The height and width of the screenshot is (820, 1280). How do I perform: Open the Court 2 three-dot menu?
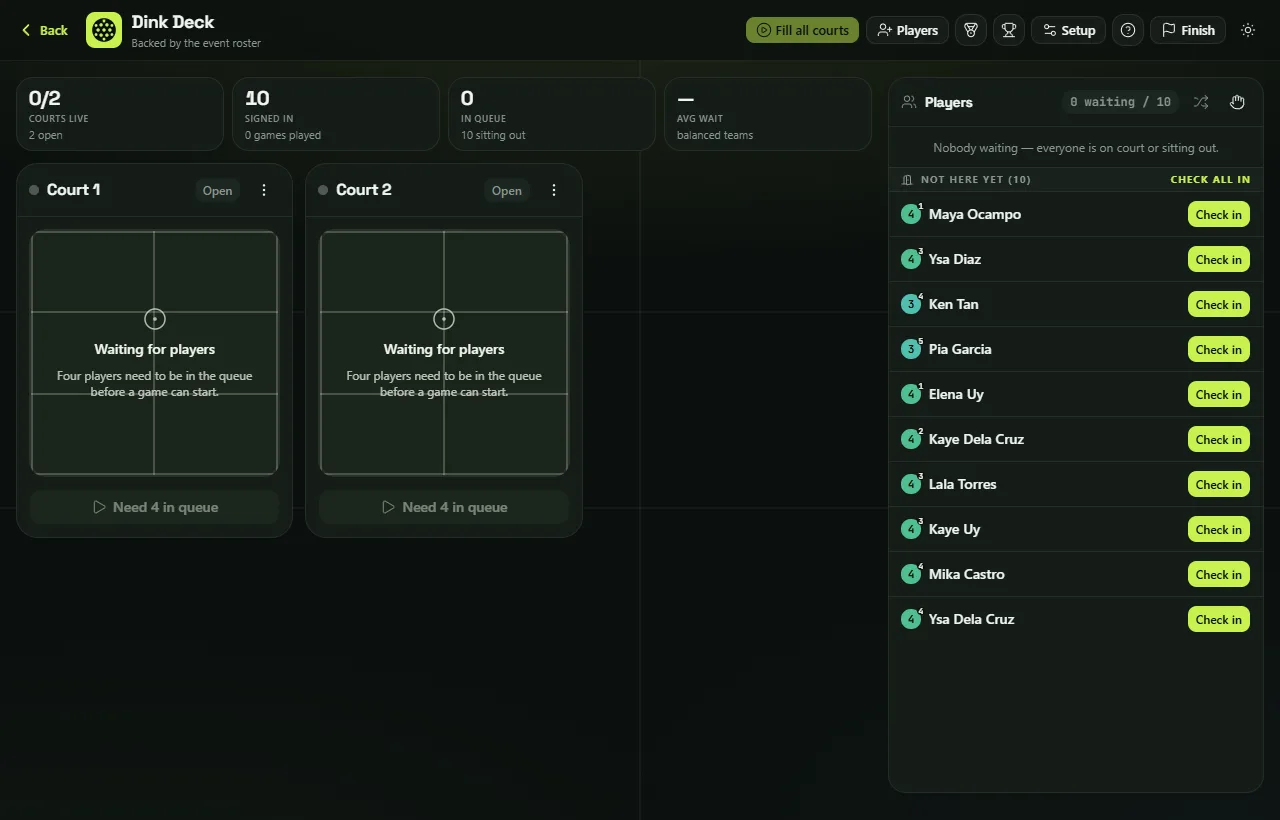(x=554, y=190)
